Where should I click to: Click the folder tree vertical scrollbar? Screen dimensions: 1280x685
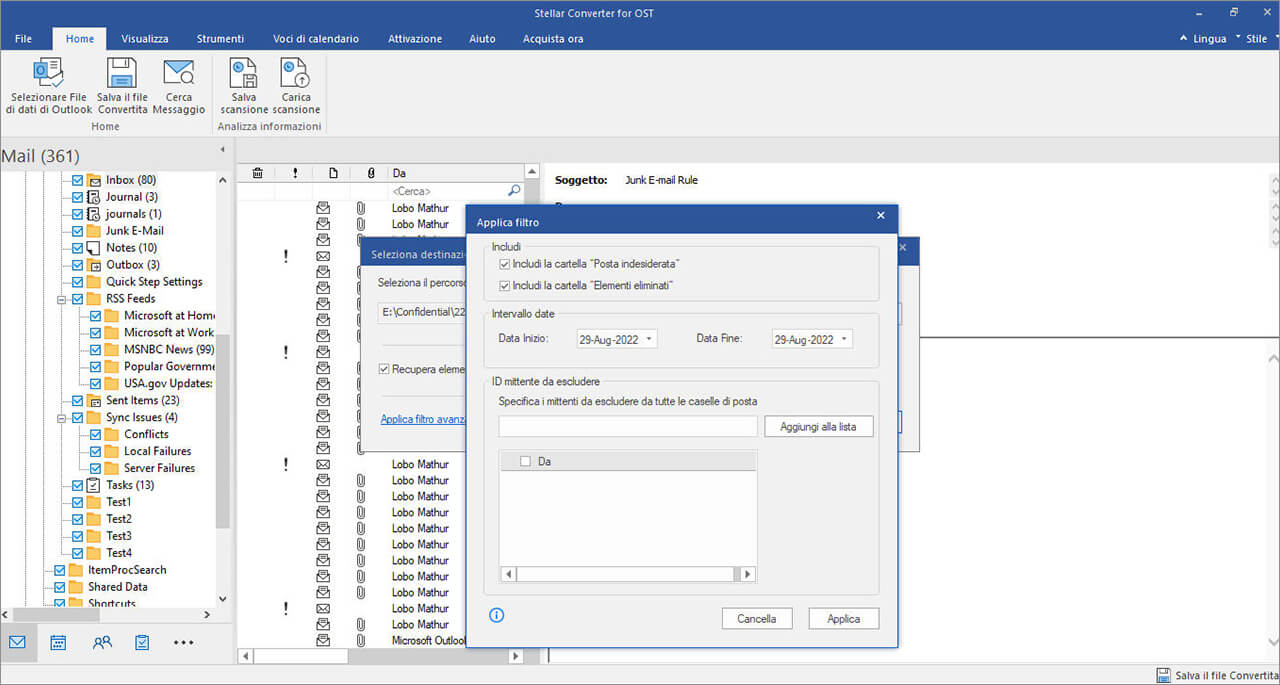tap(224, 430)
